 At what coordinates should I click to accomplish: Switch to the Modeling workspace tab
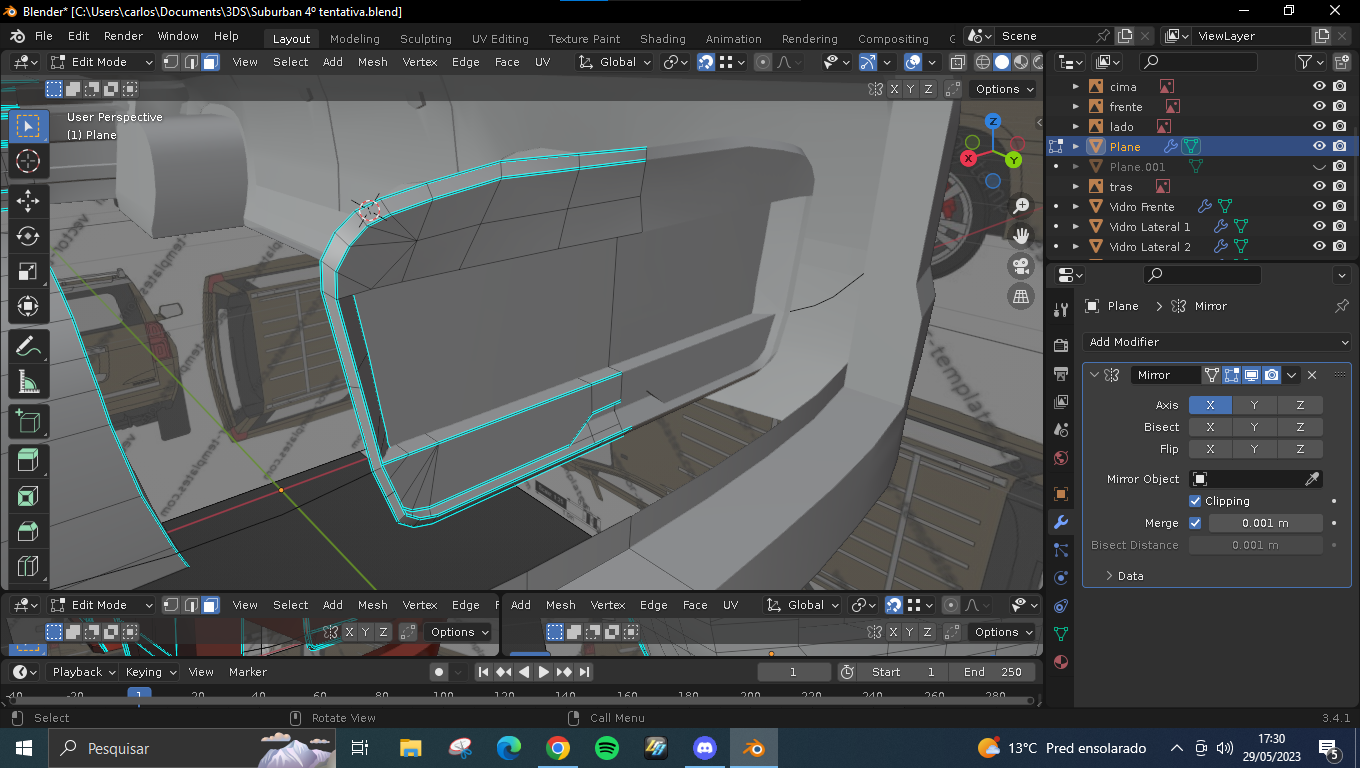tap(355, 39)
